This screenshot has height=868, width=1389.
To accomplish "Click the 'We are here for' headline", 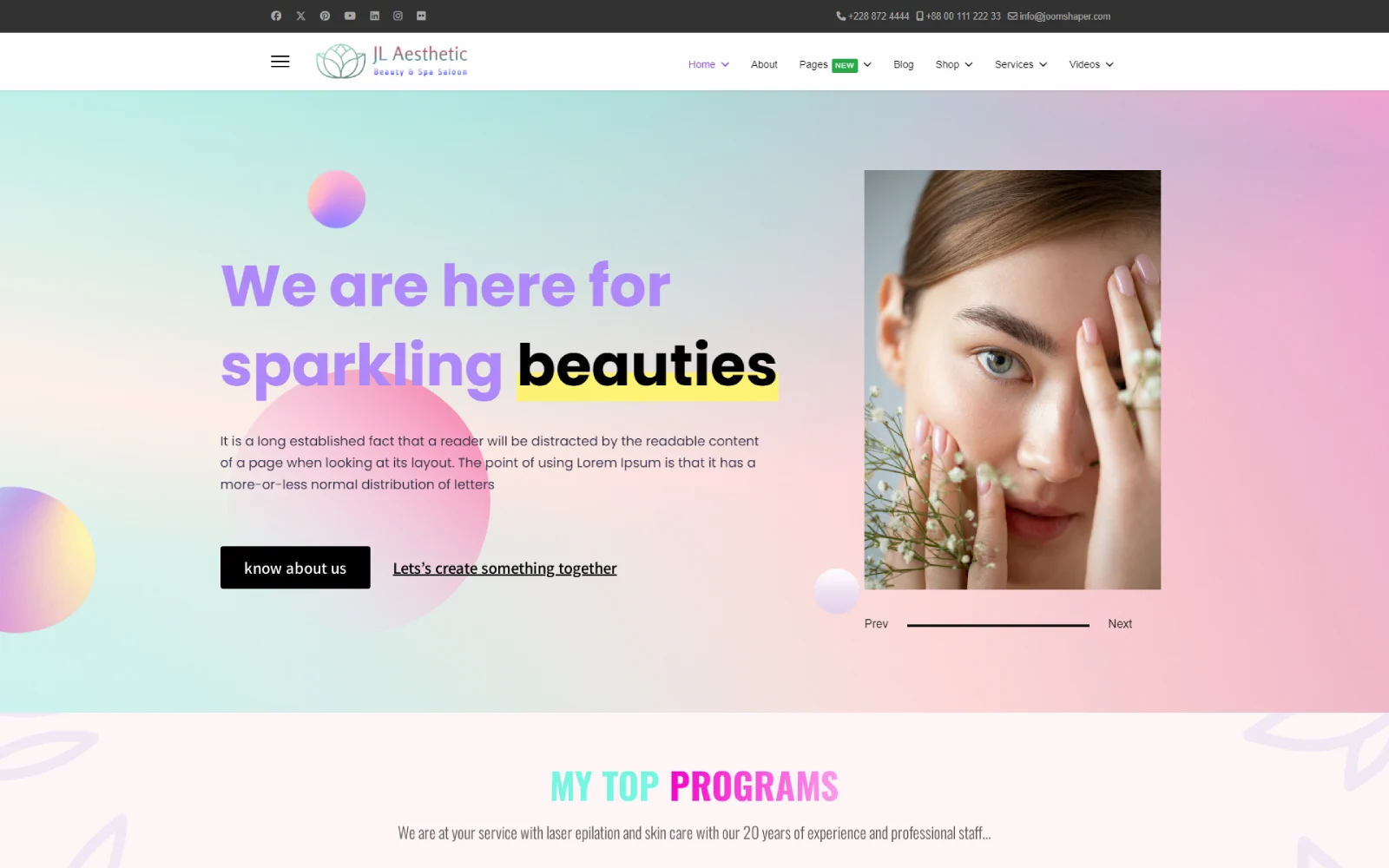I will point(446,285).
